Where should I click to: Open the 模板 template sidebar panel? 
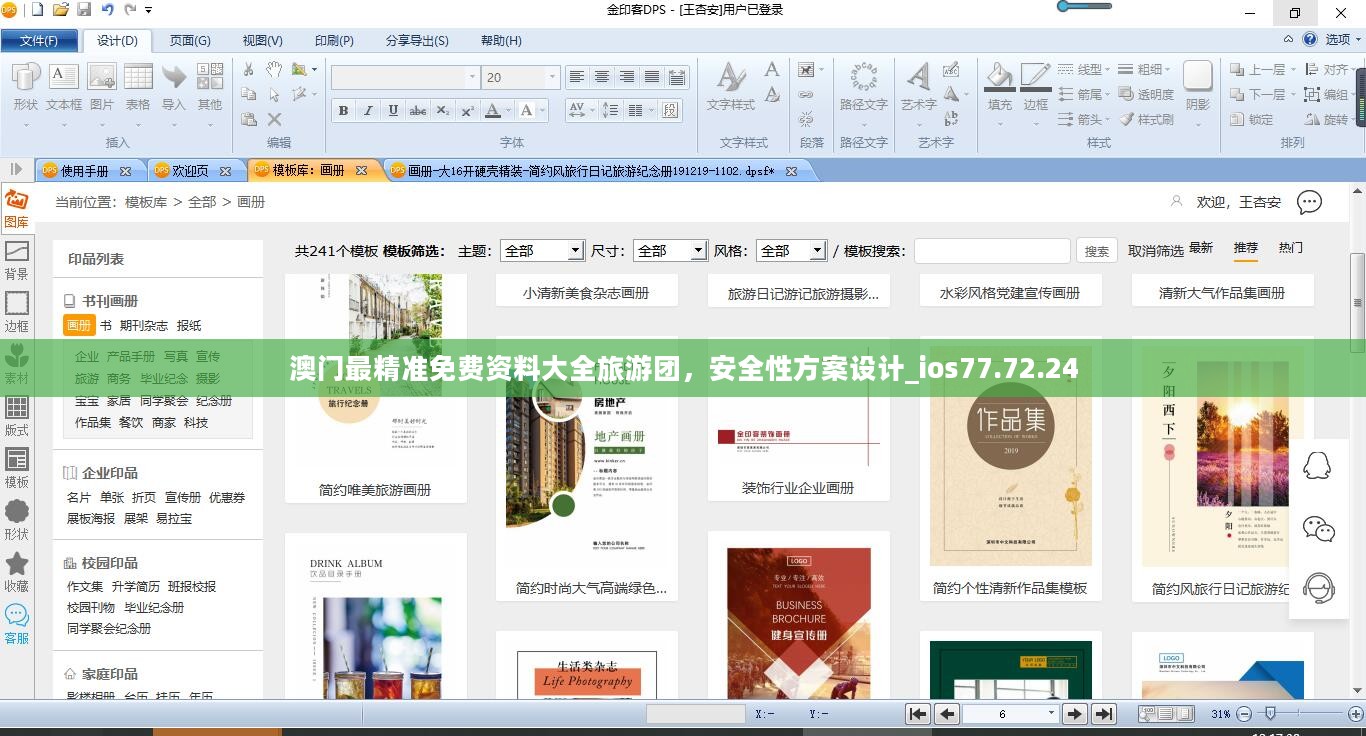click(x=17, y=468)
